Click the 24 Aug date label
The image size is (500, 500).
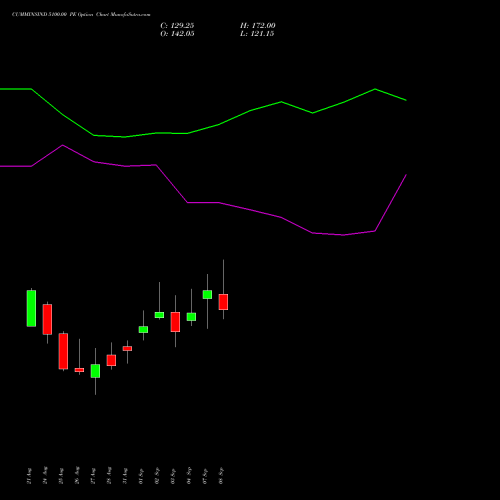pyautogui.click(x=45, y=476)
